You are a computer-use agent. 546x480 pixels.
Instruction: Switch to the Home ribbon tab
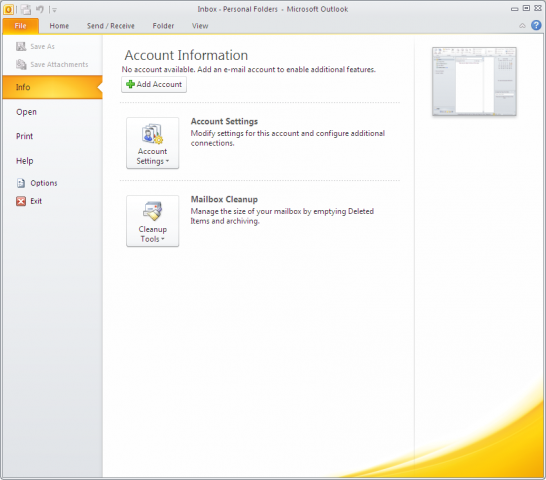(x=59, y=26)
